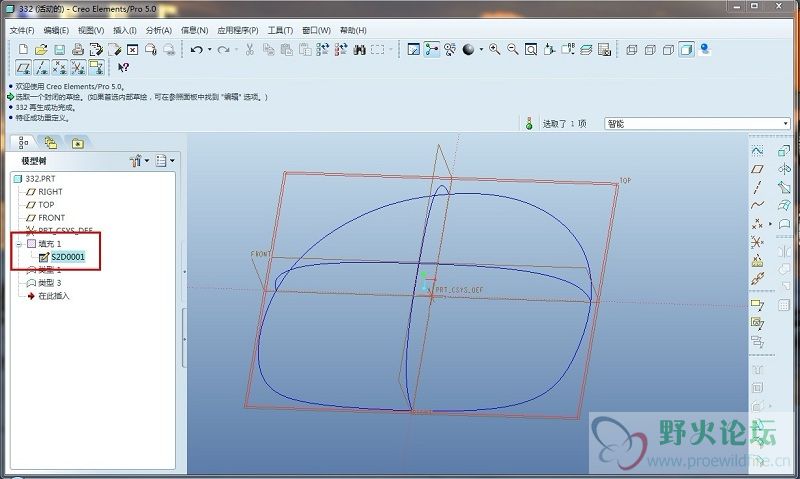Toggle coordinate system display
This screenshot has height=479, width=800.
78,67
